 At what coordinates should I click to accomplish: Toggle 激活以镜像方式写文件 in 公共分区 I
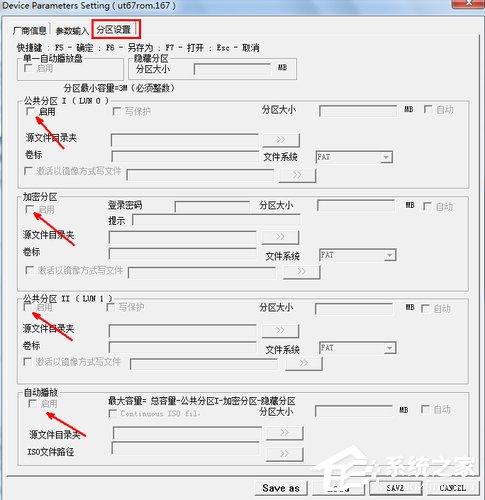pyautogui.click(x=28, y=171)
